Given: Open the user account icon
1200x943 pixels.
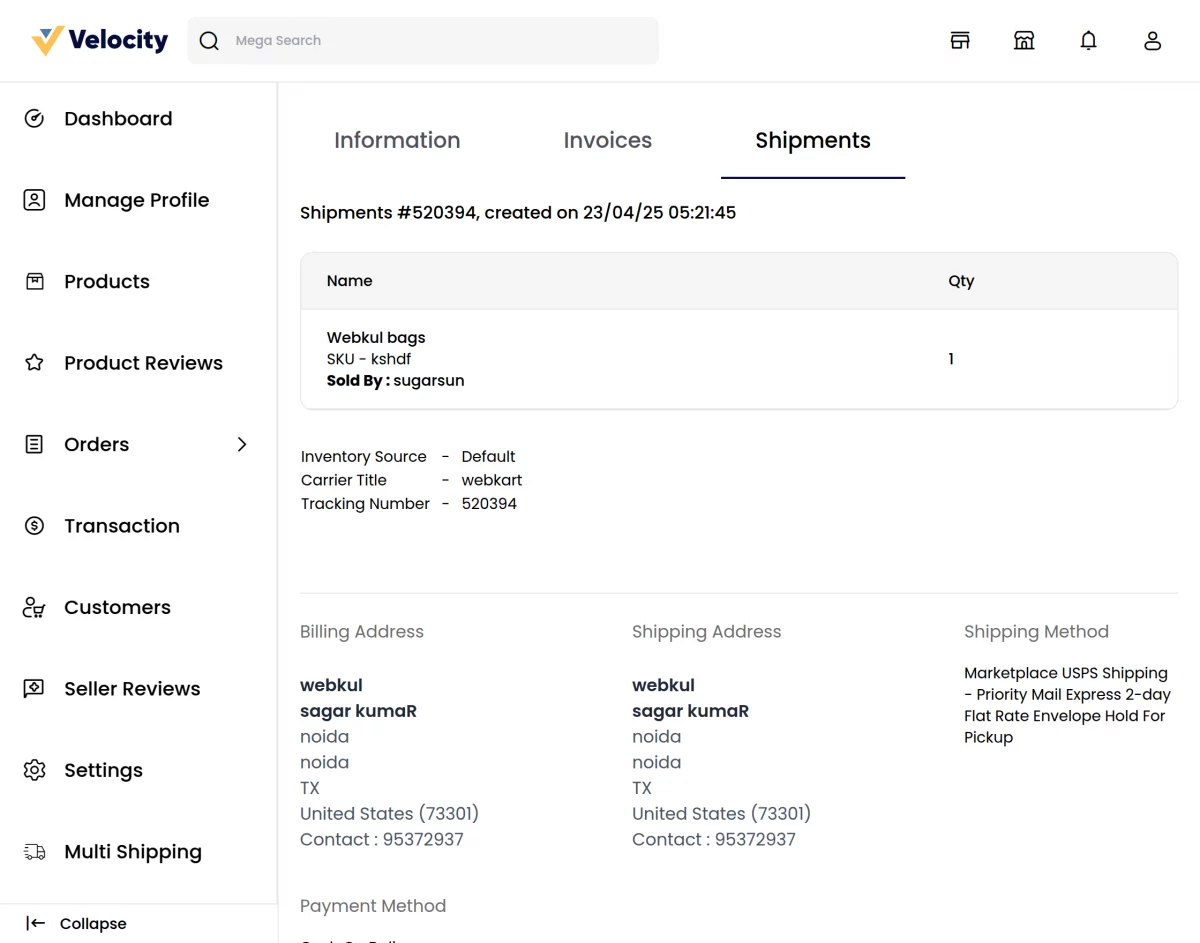Looking at the screenshot, I should (x=1152, y=40).
